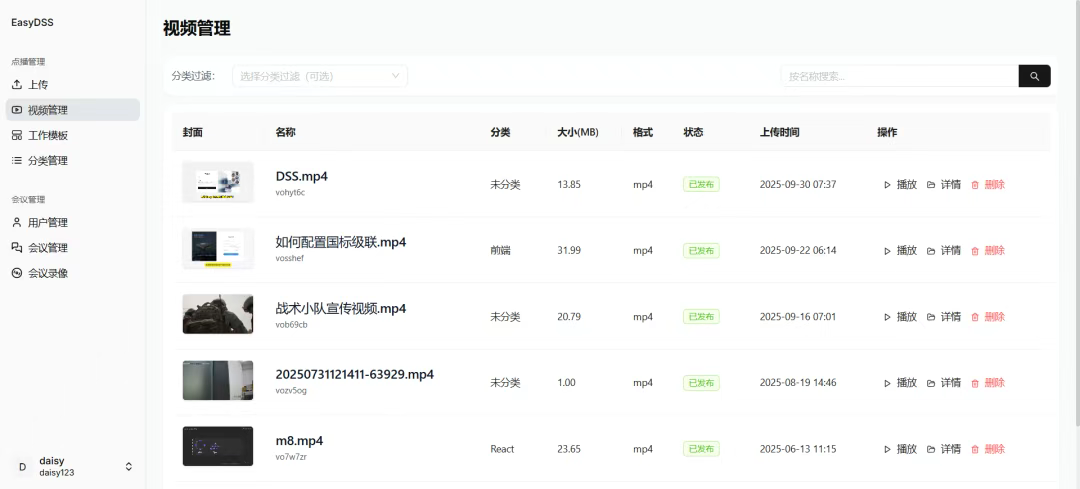Delete 战术小队宣传视频.mp4

coord(988,317)
